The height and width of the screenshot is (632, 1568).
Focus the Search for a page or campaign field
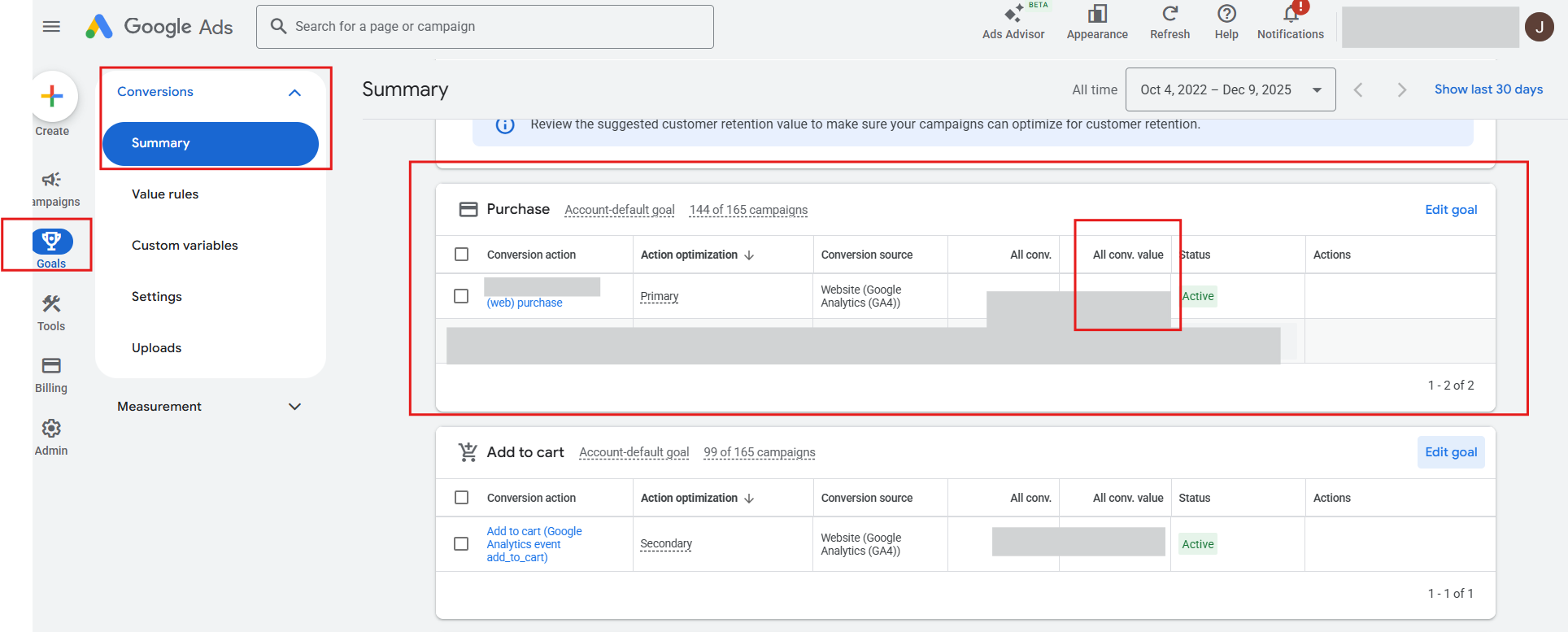click(485, 27)
